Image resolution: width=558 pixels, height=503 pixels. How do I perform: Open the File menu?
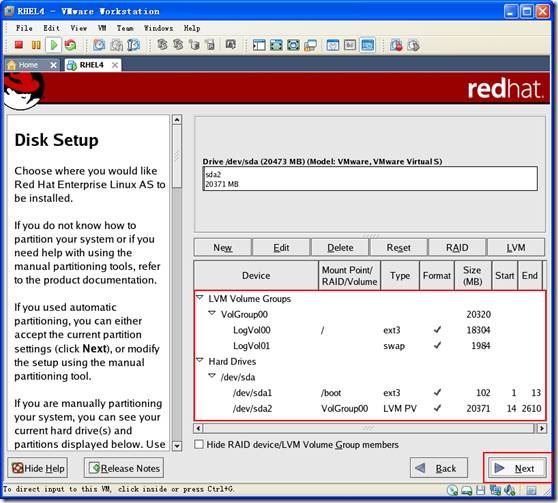pos(24,28)
